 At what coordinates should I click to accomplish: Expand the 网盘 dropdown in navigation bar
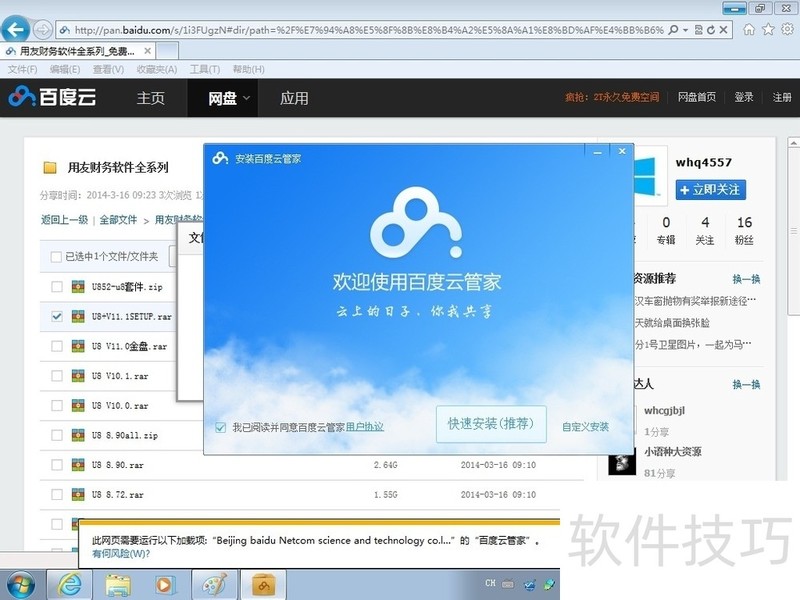(246, 98)
